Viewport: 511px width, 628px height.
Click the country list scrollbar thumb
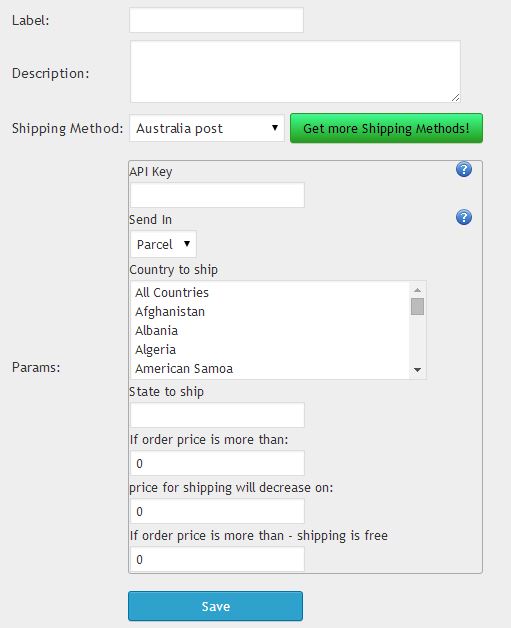click(x=417, y=306)
